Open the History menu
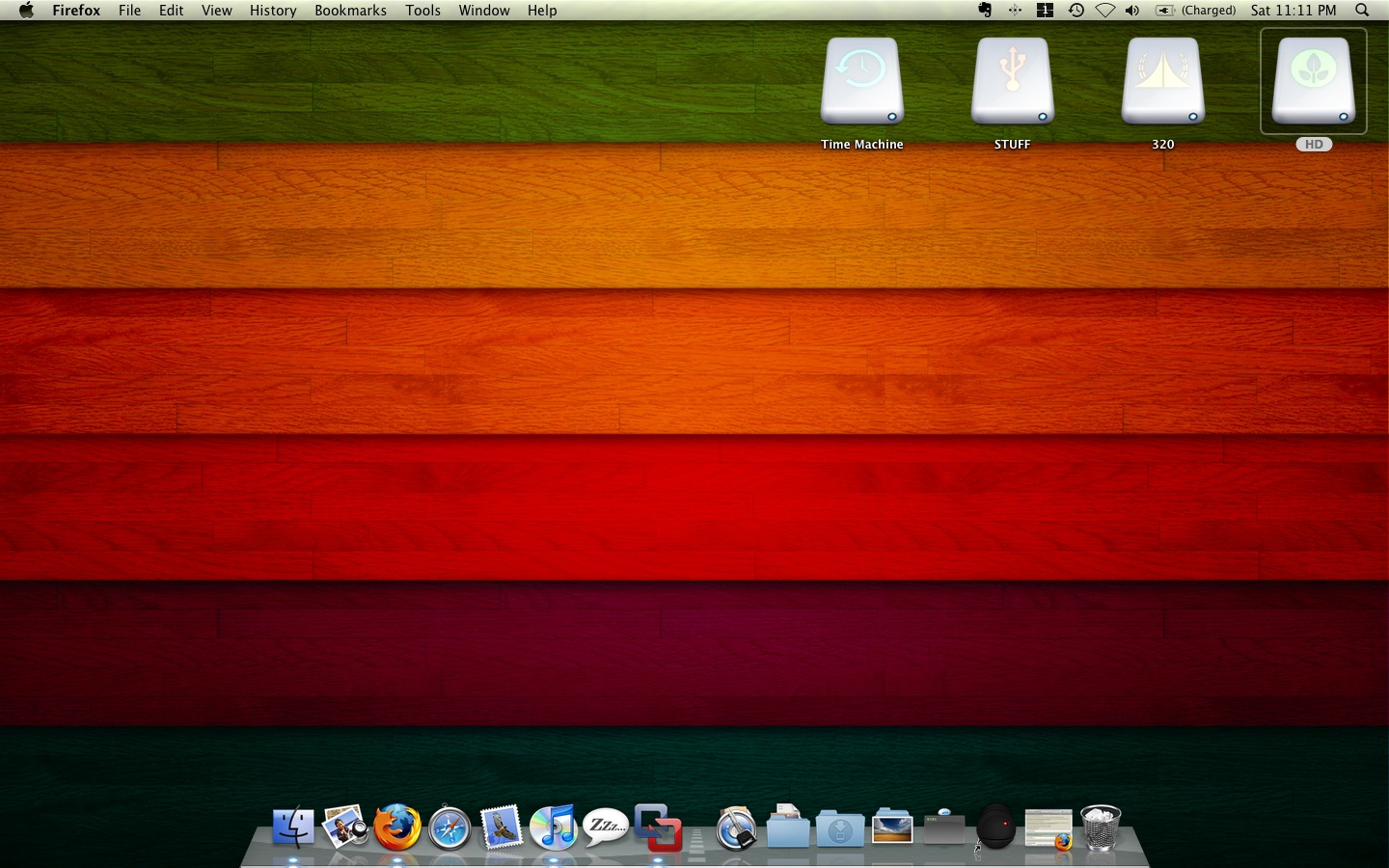Image resolution: width=1389 pixels, height=868 pixels. point(273,11)
